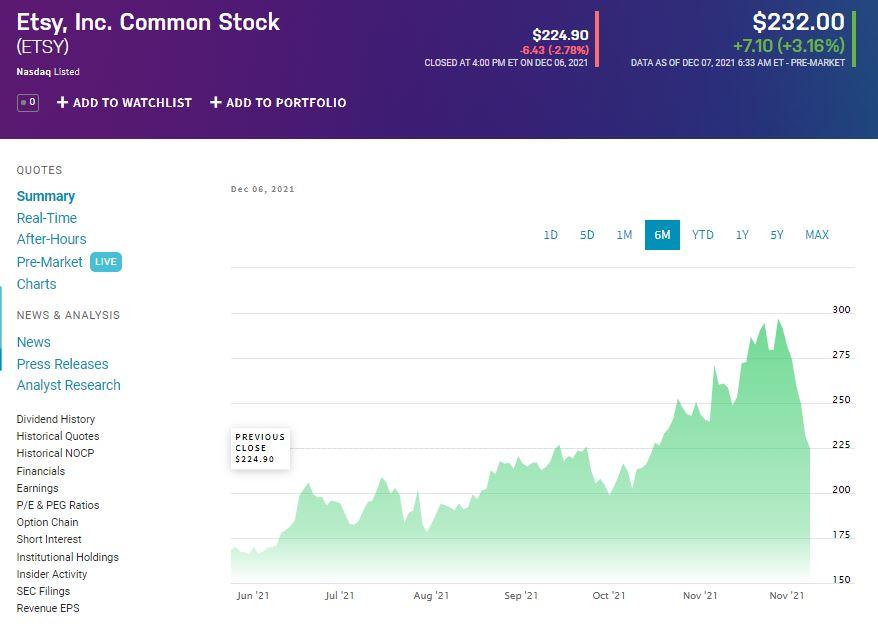
Task: View Institutional Holdings
Action: pos(68,557)
